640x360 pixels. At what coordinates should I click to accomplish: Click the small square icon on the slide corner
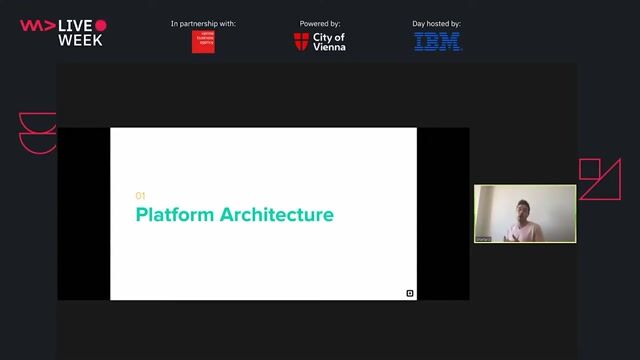pyautogui.click(x=410, y=293)
